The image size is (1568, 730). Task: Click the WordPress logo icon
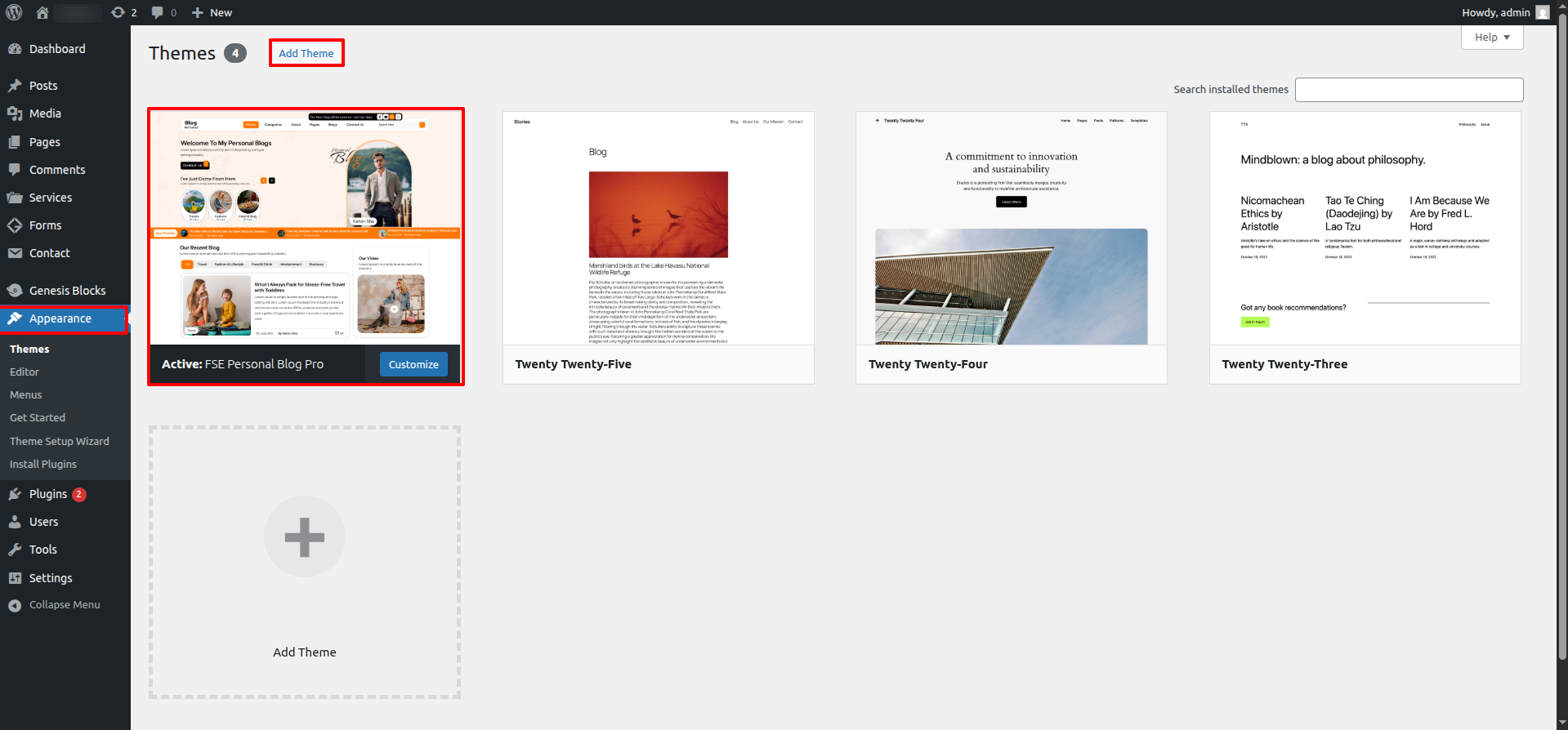point(15,12)
